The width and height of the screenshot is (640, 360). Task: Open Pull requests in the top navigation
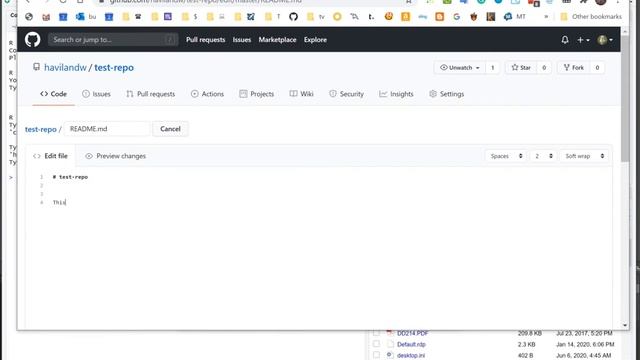pyautogui.click(x=205, y=40)
